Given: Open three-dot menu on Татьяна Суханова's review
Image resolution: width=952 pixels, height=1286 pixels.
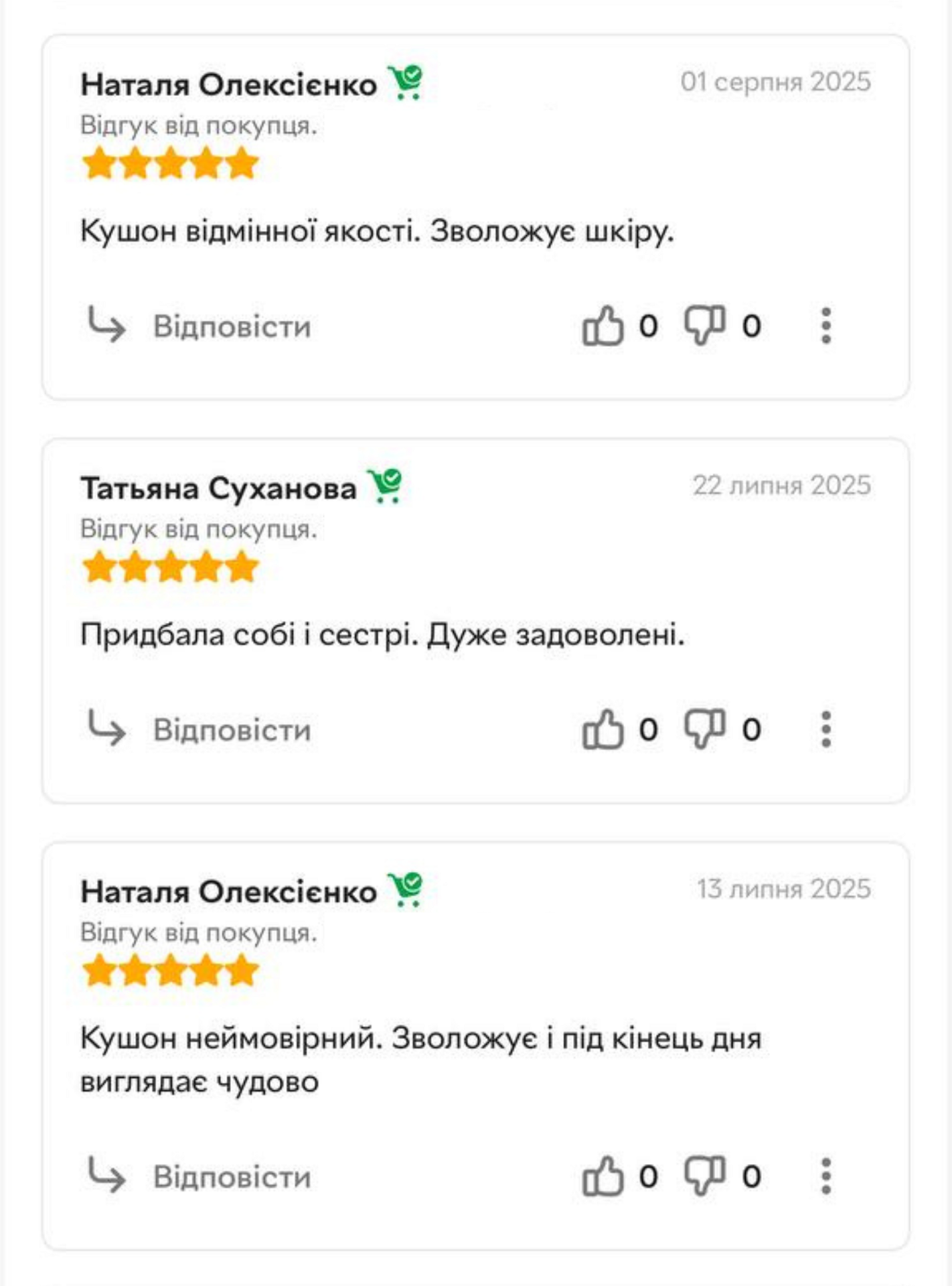Looking at the screenshot, I should (x=826, y=729).
